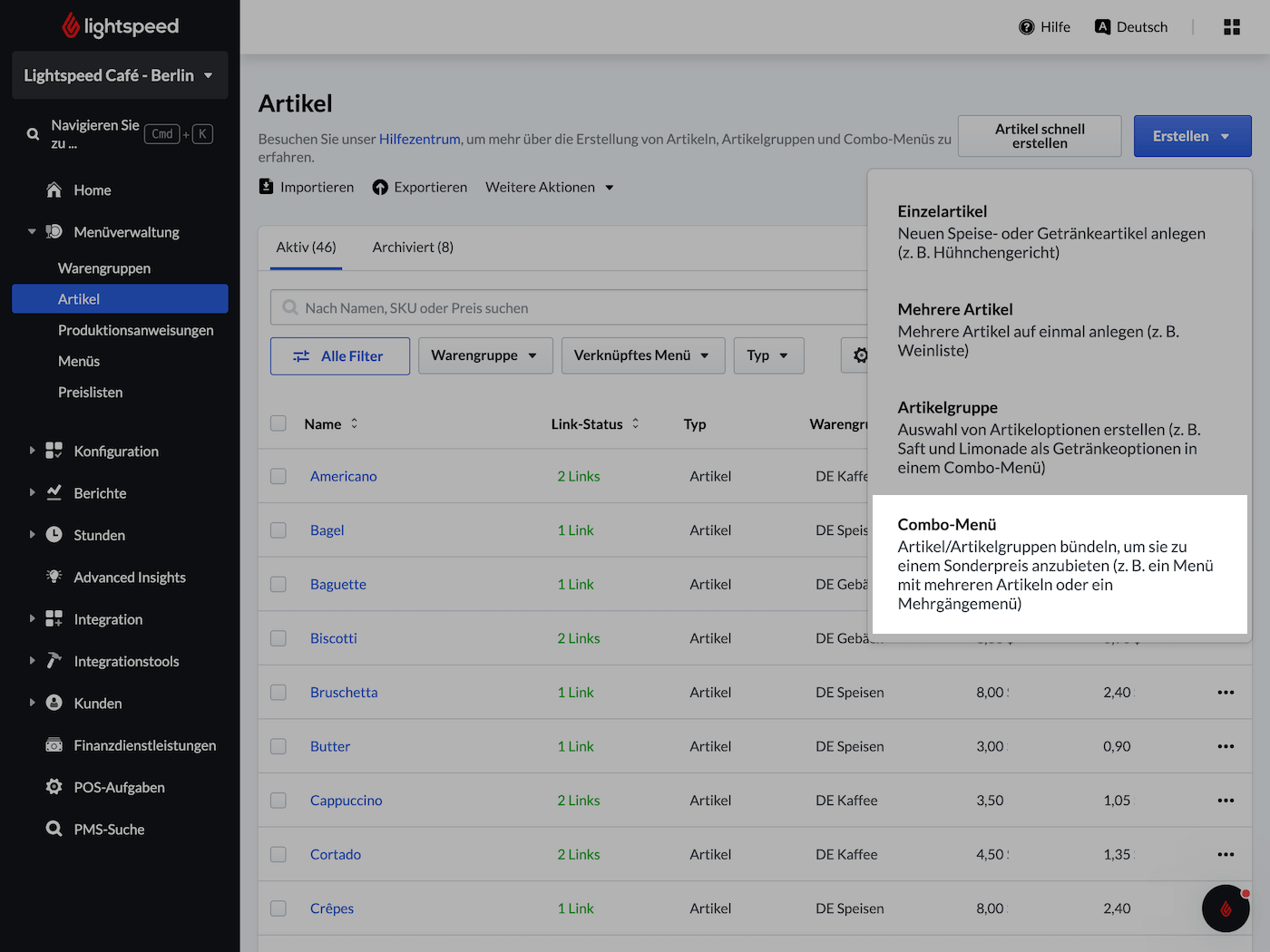Viewport: 1270px width, 952px height.
Task: Choose Artikelgruppe from the create menu
Action: tap(1060, 437)
